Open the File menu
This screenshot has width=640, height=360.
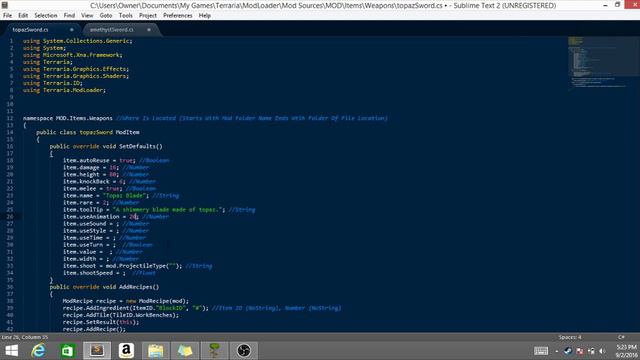(7, 16)
